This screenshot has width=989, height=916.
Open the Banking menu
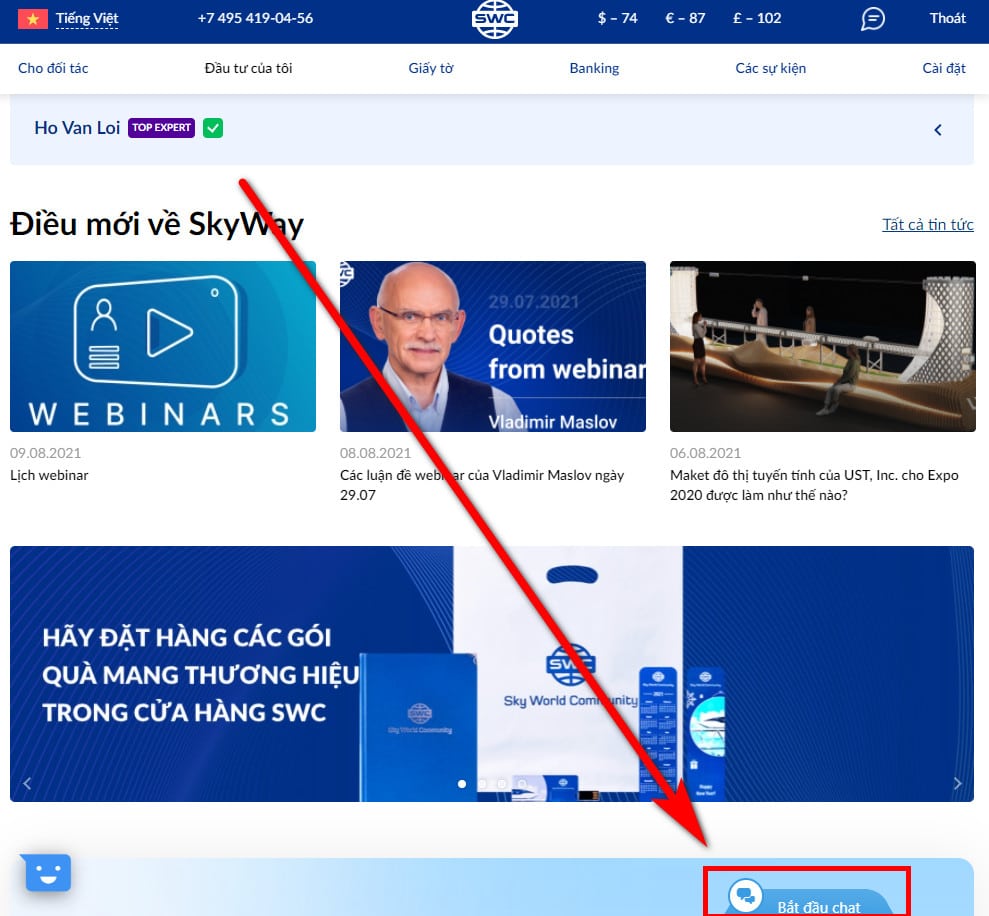tap(594, 68)
